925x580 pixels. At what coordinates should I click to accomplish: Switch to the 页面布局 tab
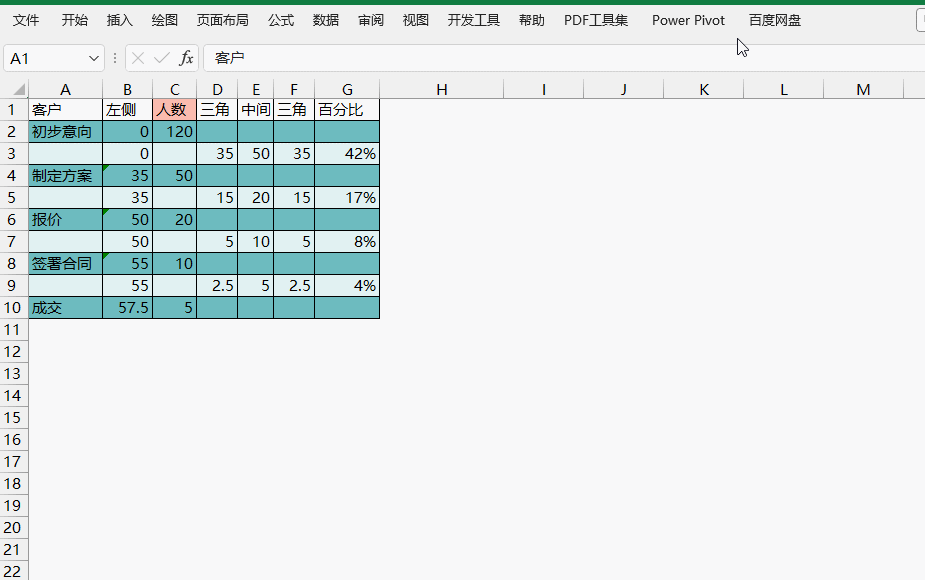point(222,20)
